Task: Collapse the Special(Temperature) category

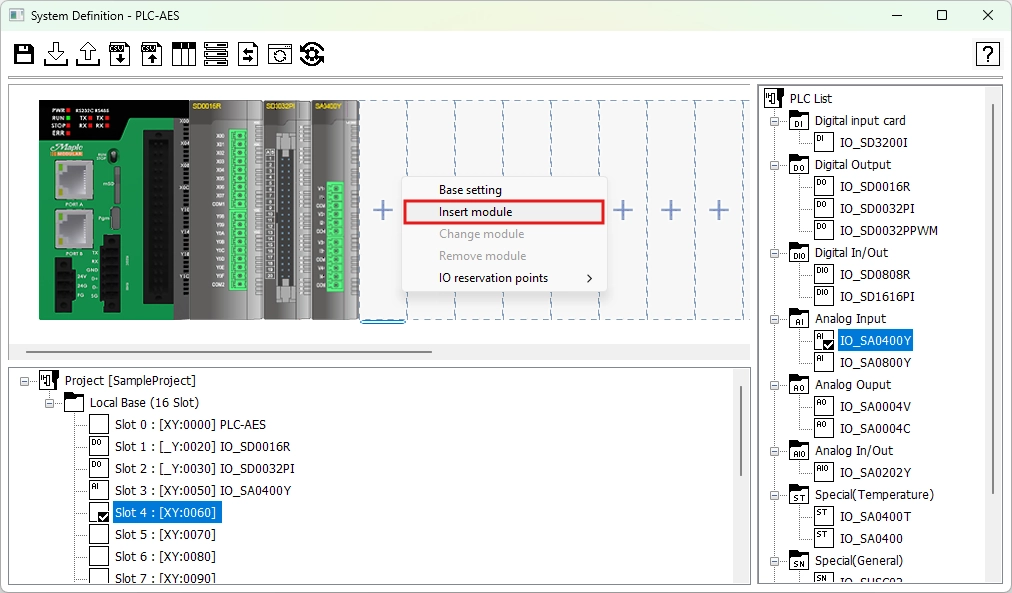Action: pos(774,496)
